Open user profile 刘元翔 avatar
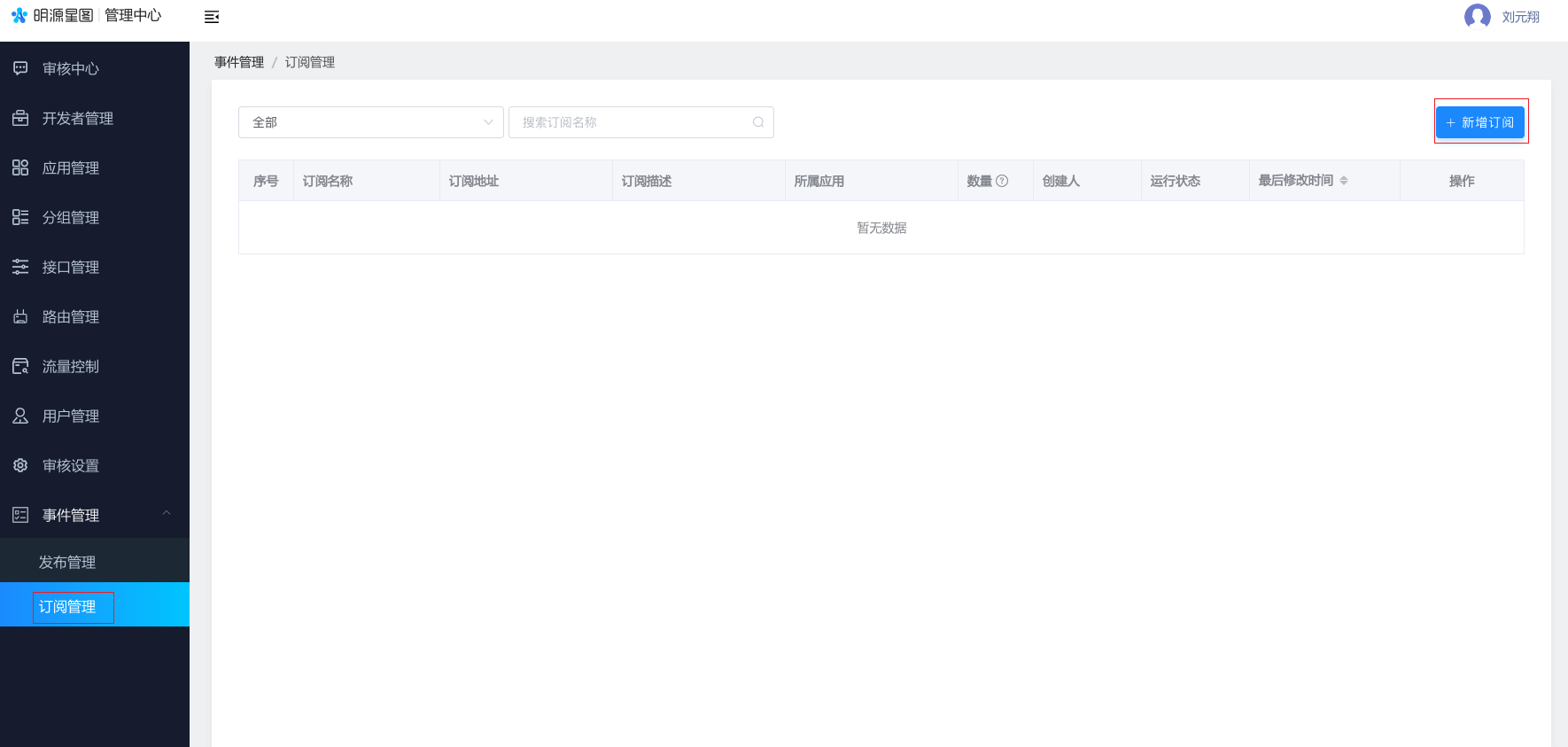Image resolution: width=1568 pixels, height=747 pixels. [x=1477, y=17]
